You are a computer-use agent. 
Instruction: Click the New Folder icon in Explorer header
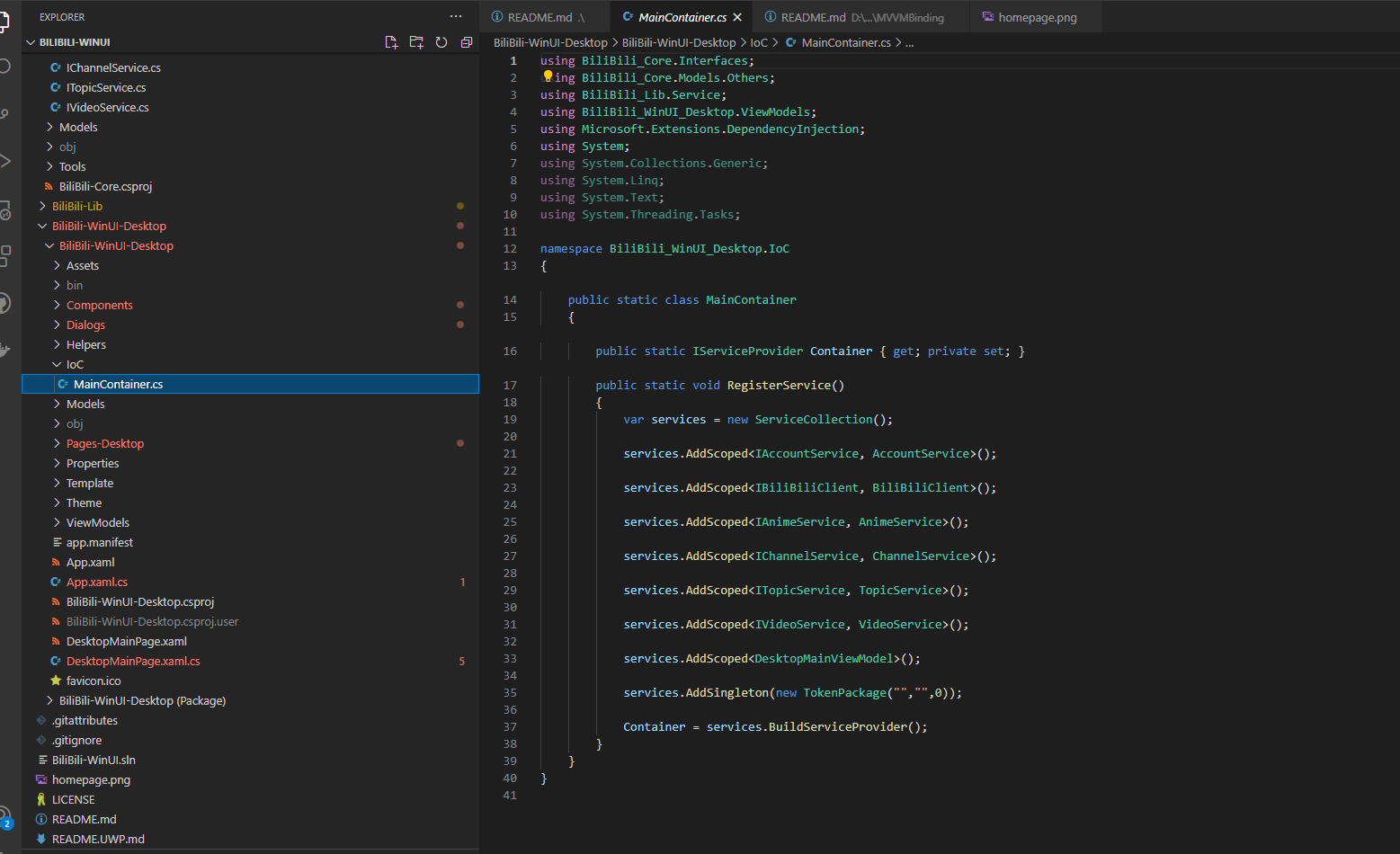click(x=416, y=42)
